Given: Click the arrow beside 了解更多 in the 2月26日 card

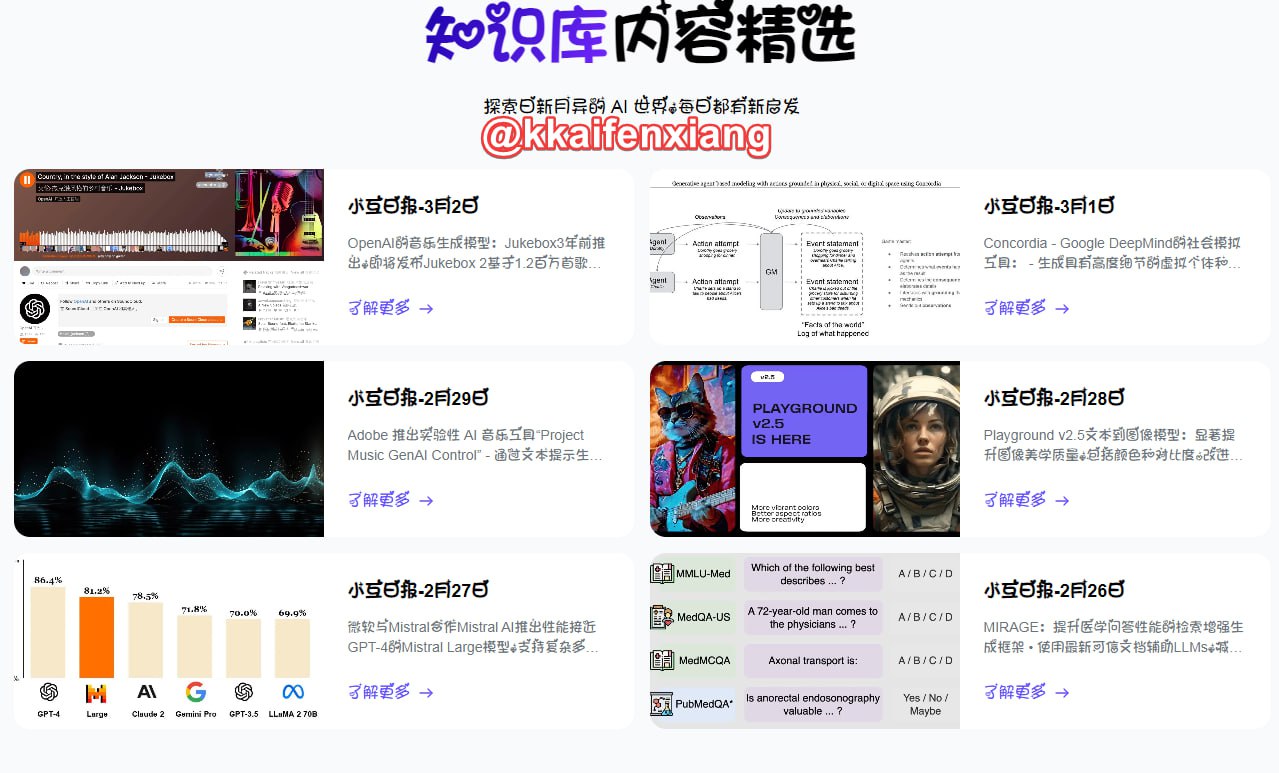Looking at the screenshot, I should point(1062,692).
